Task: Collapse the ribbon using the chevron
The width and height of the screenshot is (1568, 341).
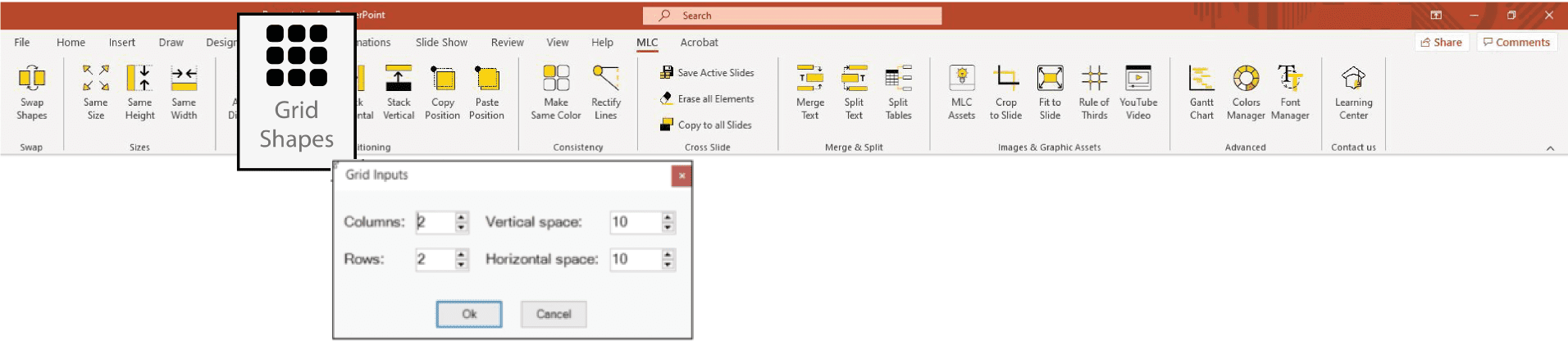Action: (x=1550, y=148)
